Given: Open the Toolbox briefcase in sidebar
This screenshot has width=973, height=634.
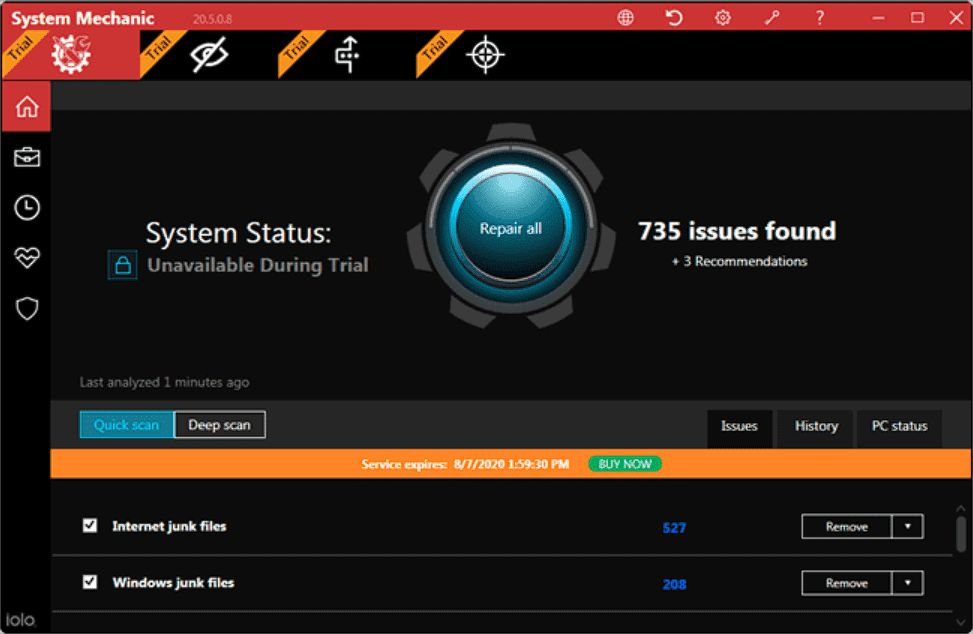Looking at the screenshot, I should pyautogui.click(x=27, y=158).
